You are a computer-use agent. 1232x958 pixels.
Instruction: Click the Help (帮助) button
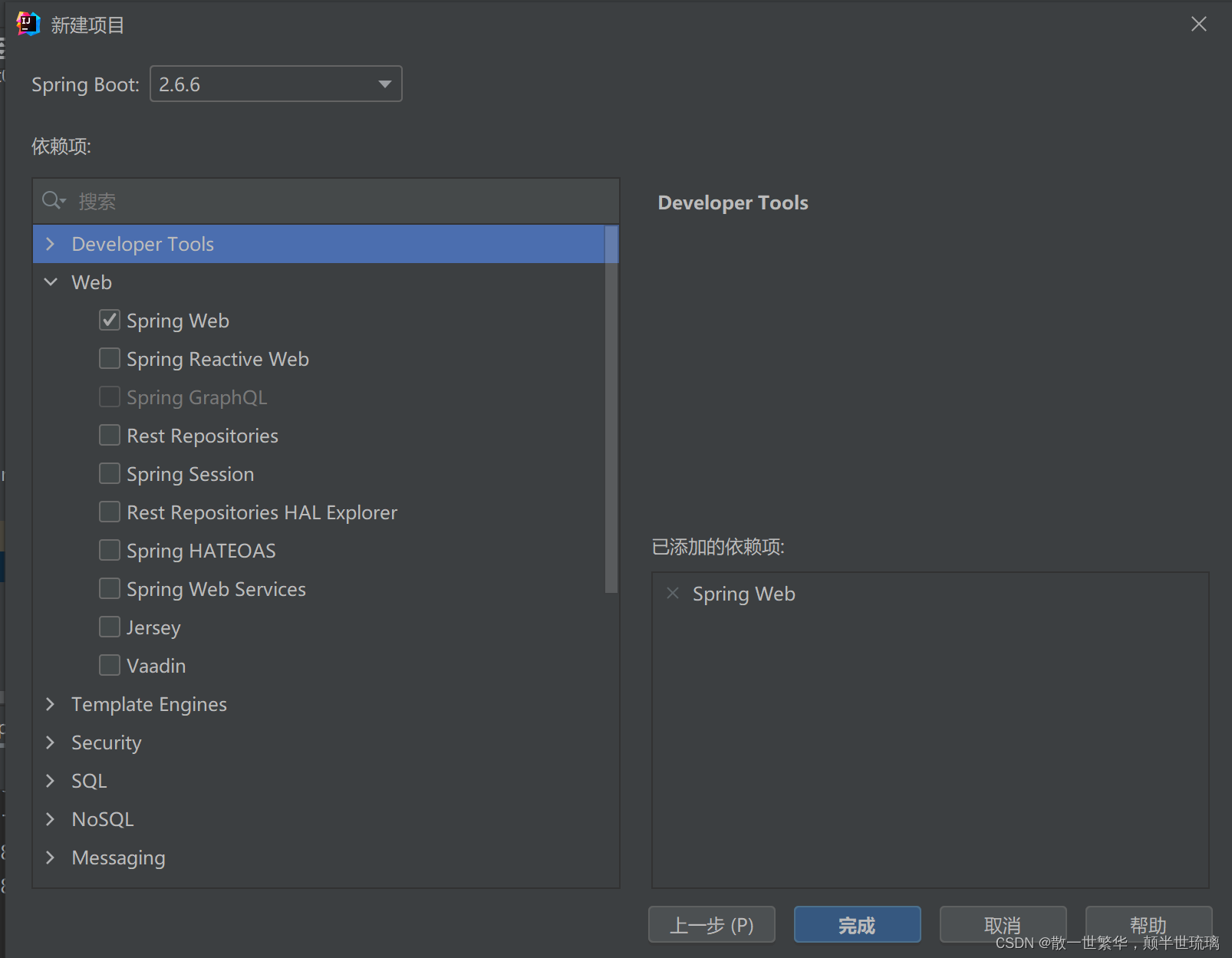pyautogui.click(x=1149, y=925)
